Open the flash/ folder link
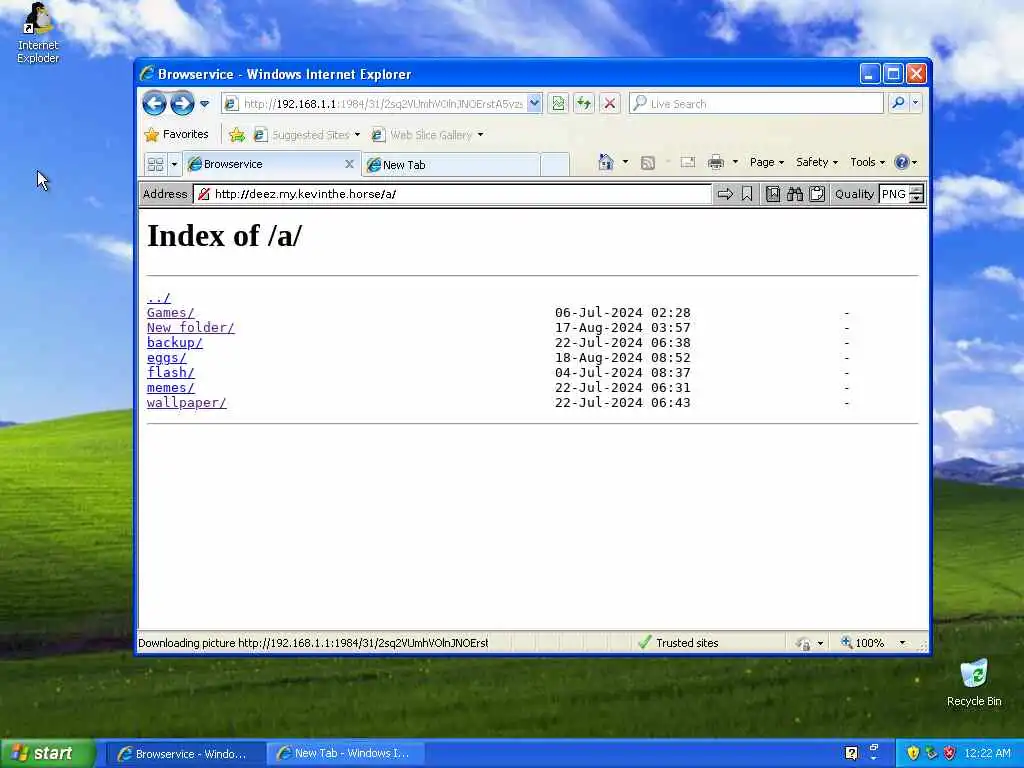The height and width of the screenshot is (768, 1024). pos(170,373)
